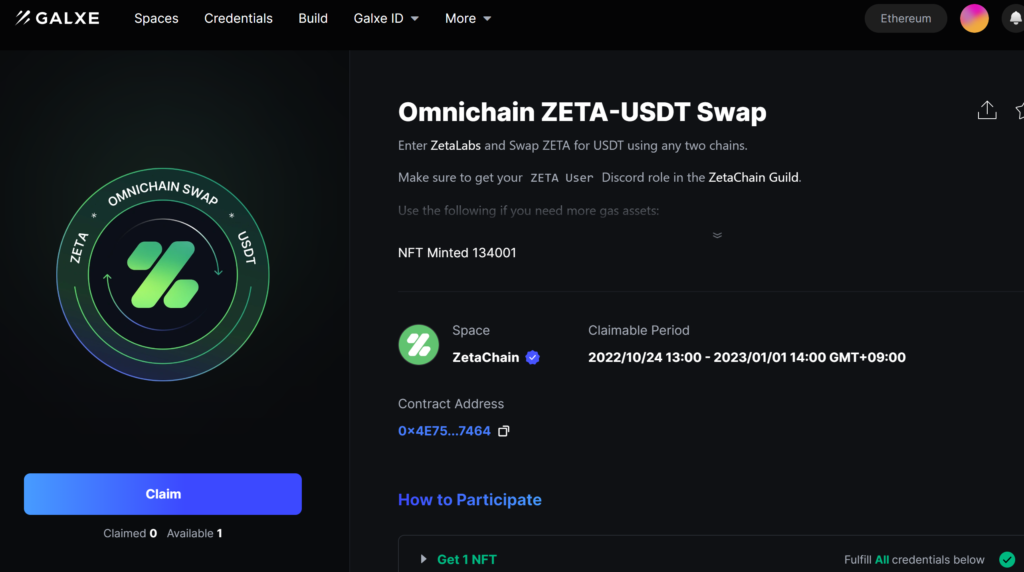Open the notifications bell
The height and width of the screenshot is (572, 1024).
tap(1014, 18)
